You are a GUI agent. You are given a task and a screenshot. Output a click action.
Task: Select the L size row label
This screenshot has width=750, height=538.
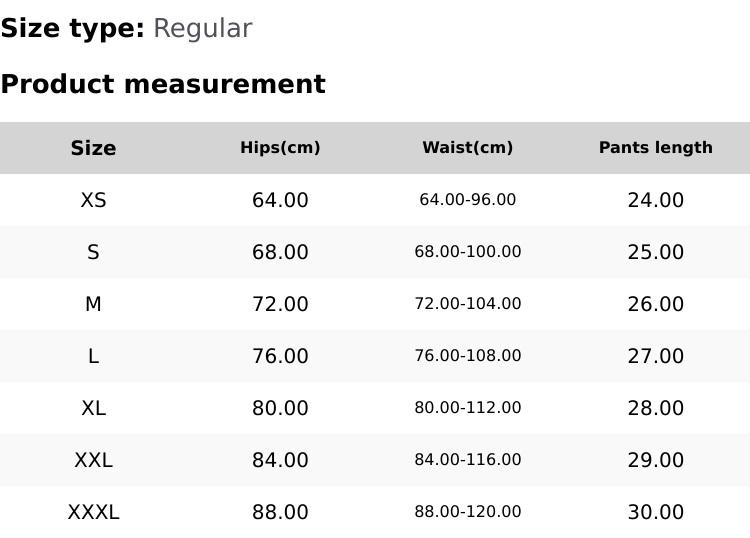tap(93, 356)
